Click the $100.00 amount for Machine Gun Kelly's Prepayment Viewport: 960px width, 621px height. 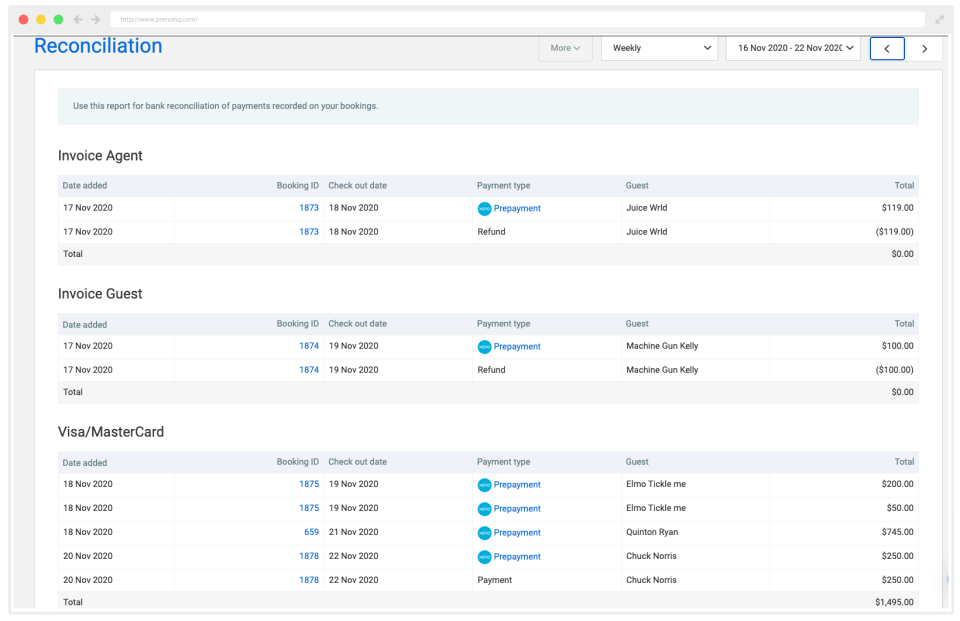[x=898, y=346]
